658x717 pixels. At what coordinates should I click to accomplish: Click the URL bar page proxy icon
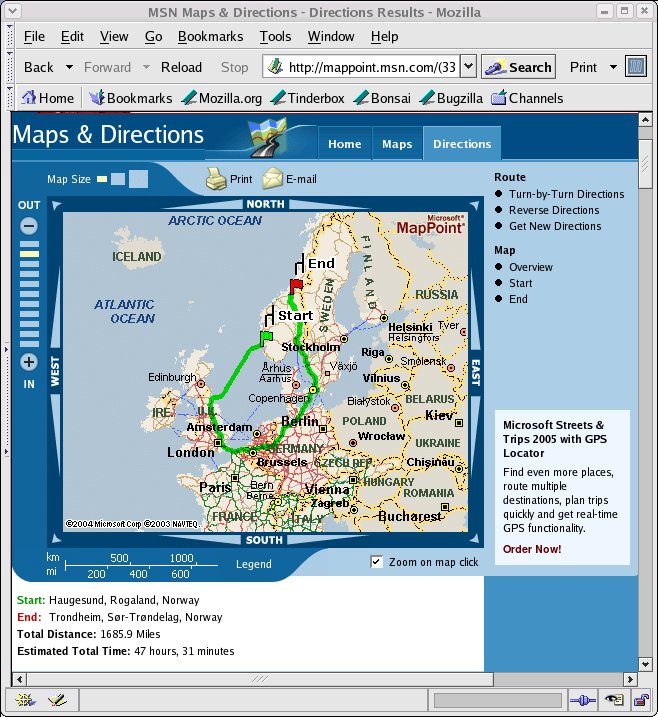coord(275,67)
